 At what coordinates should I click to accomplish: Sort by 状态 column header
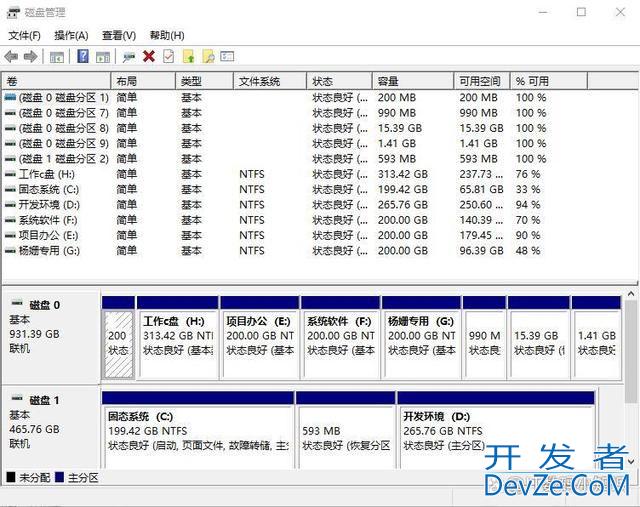[340, 81]
